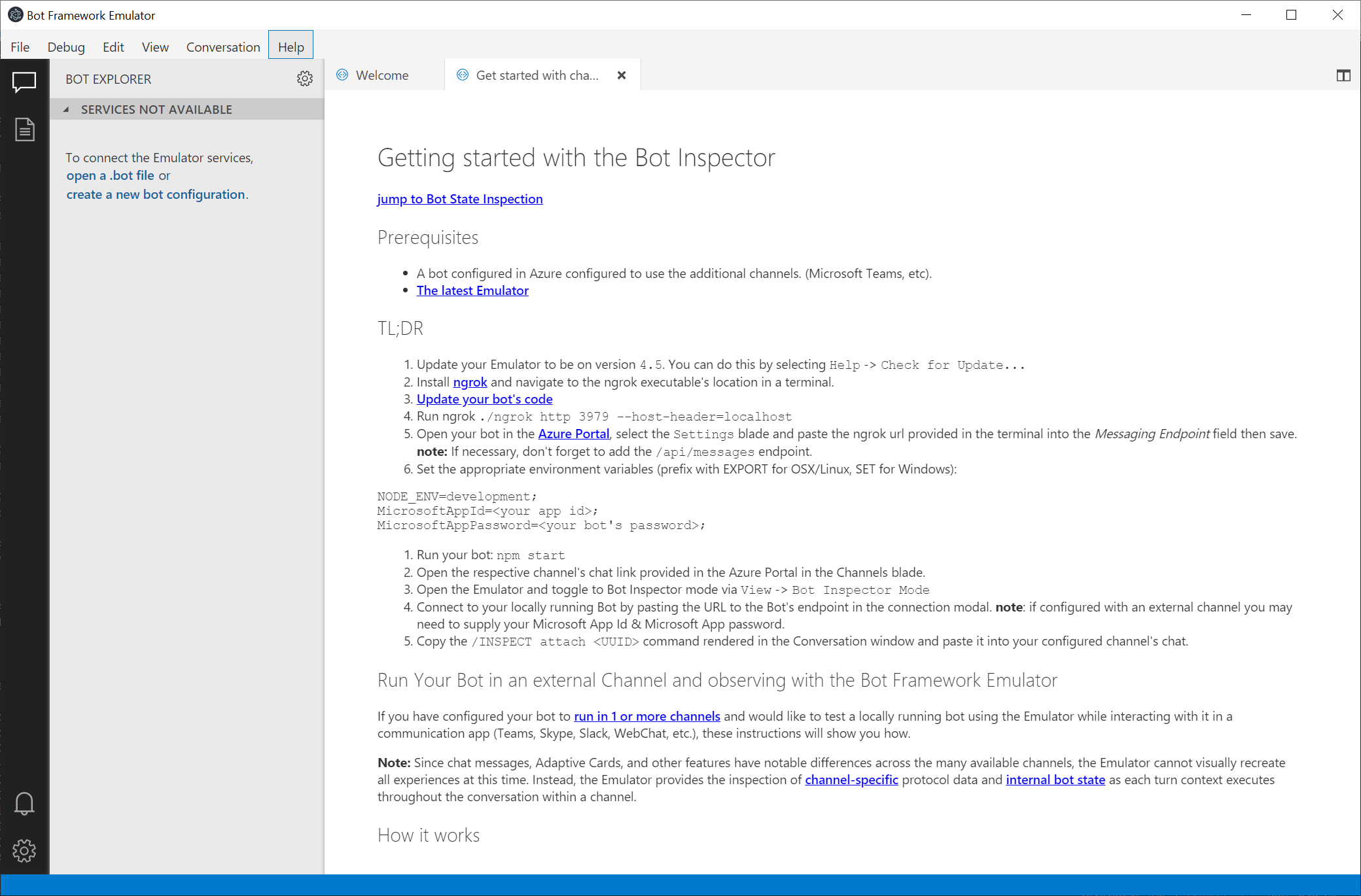
Task: Open the Conversation menu
Action: [223, 47]
